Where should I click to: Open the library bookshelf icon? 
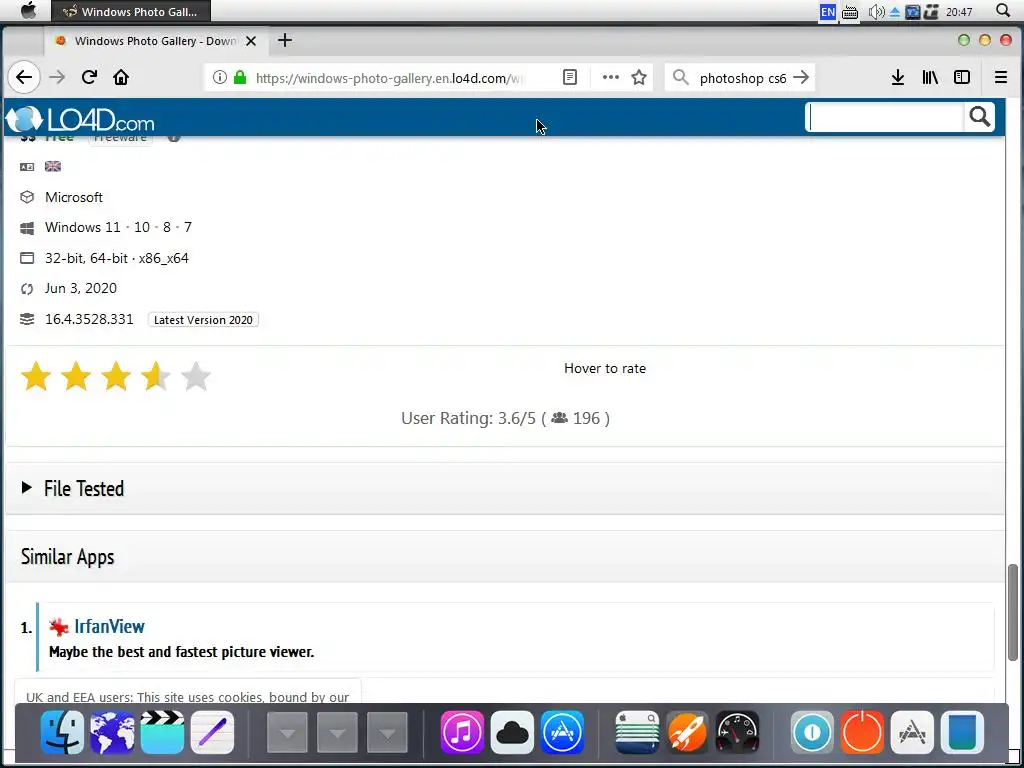[930, 78]
